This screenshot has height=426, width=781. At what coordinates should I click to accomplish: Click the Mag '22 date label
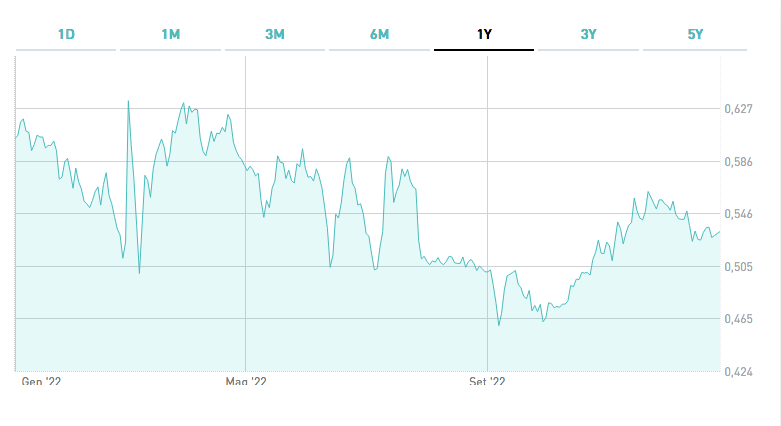(x=246, y=381)
